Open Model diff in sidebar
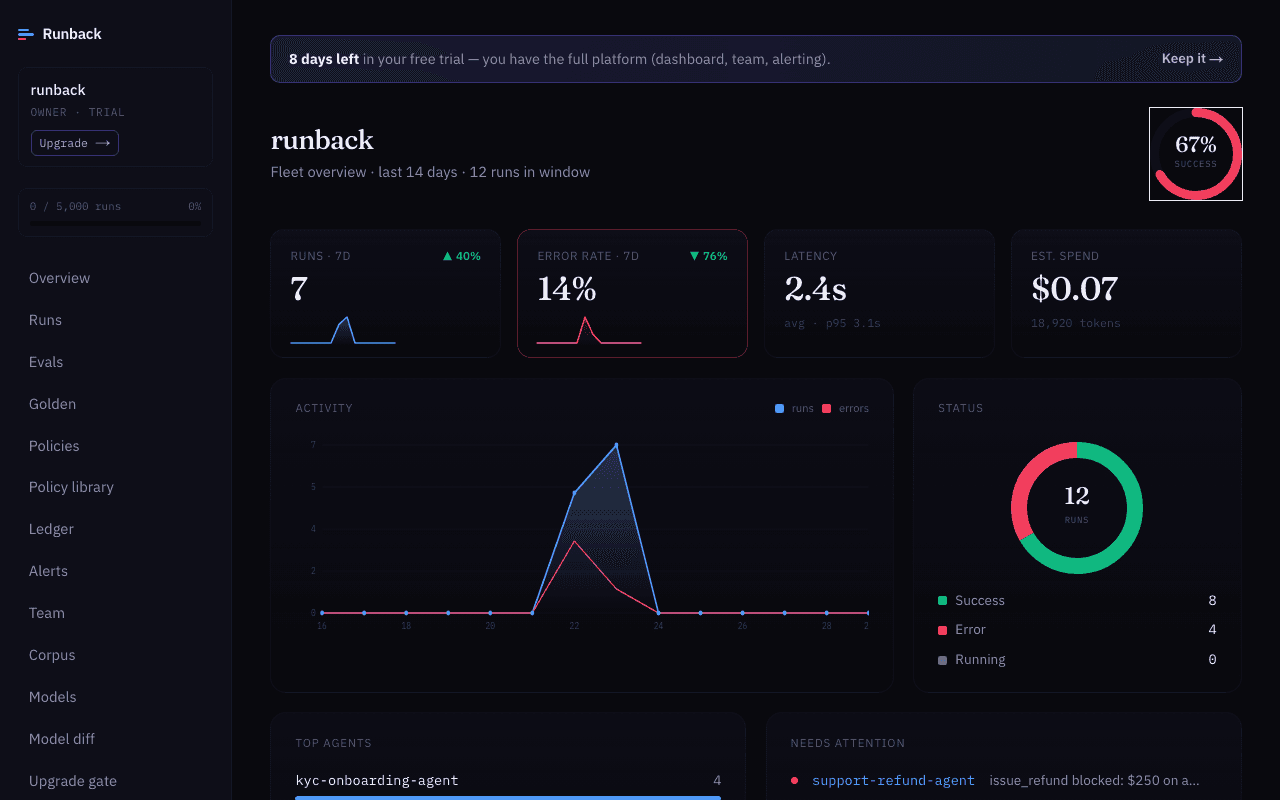 click(62, 739)
